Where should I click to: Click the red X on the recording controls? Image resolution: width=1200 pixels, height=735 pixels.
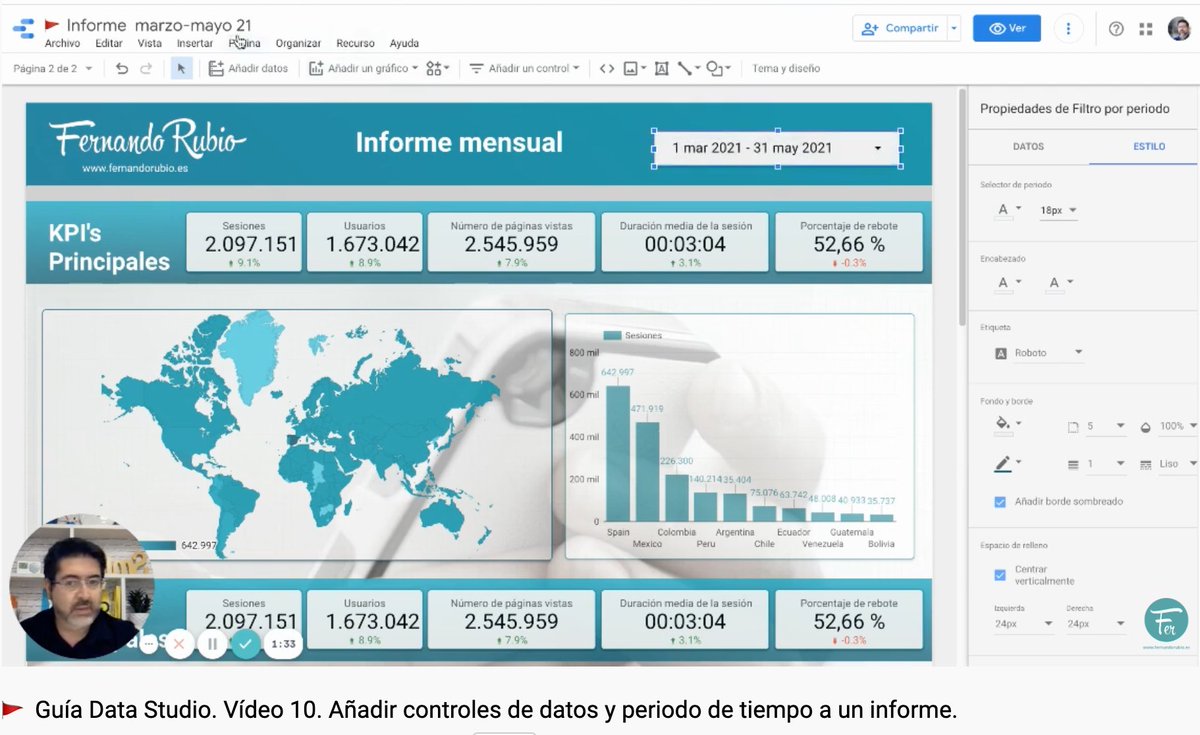click(179, 644)
